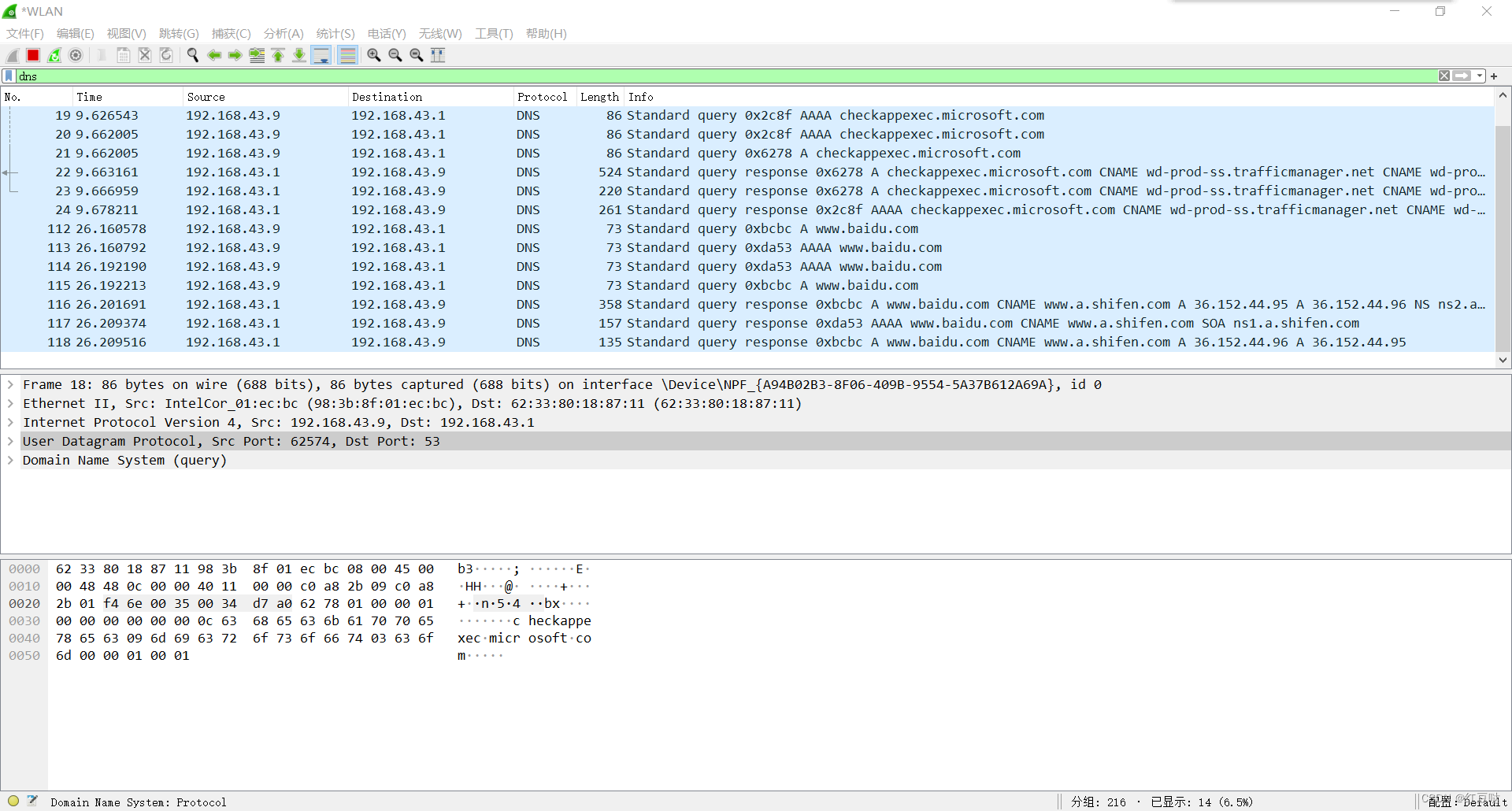Open a capture file from the toolbar
The width and height of the screenshot is (1512, 811).
(102, 55)
